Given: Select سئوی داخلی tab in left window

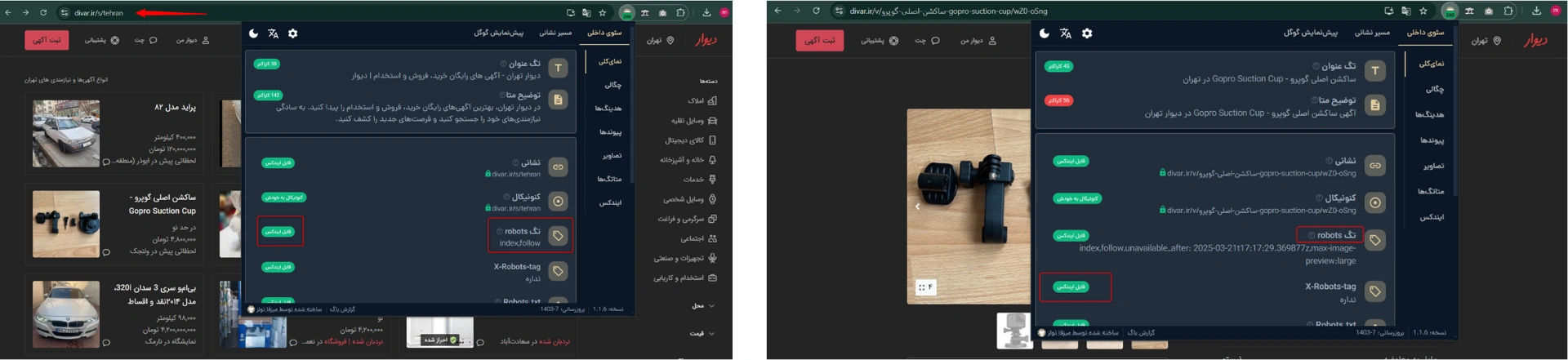Looking at the screenshot, I should click(x=604, y=33).
